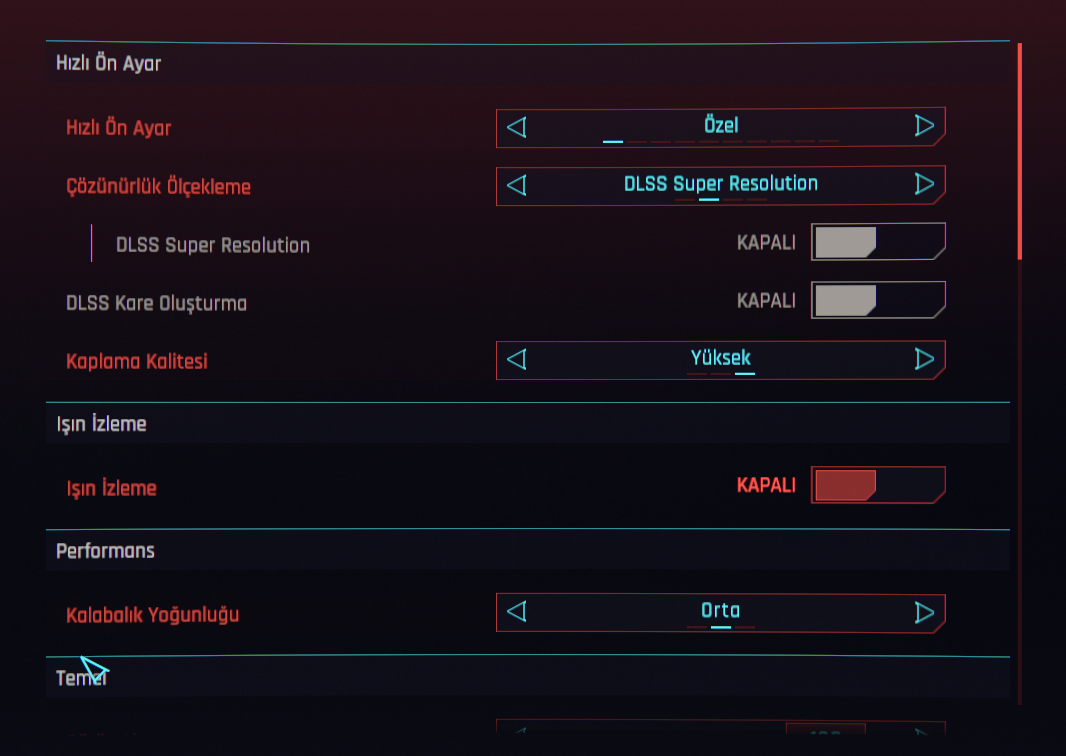Lower Kalabalık Yoğunluğu using left arrow
The image size is (1066, 756).
[517, 612]
